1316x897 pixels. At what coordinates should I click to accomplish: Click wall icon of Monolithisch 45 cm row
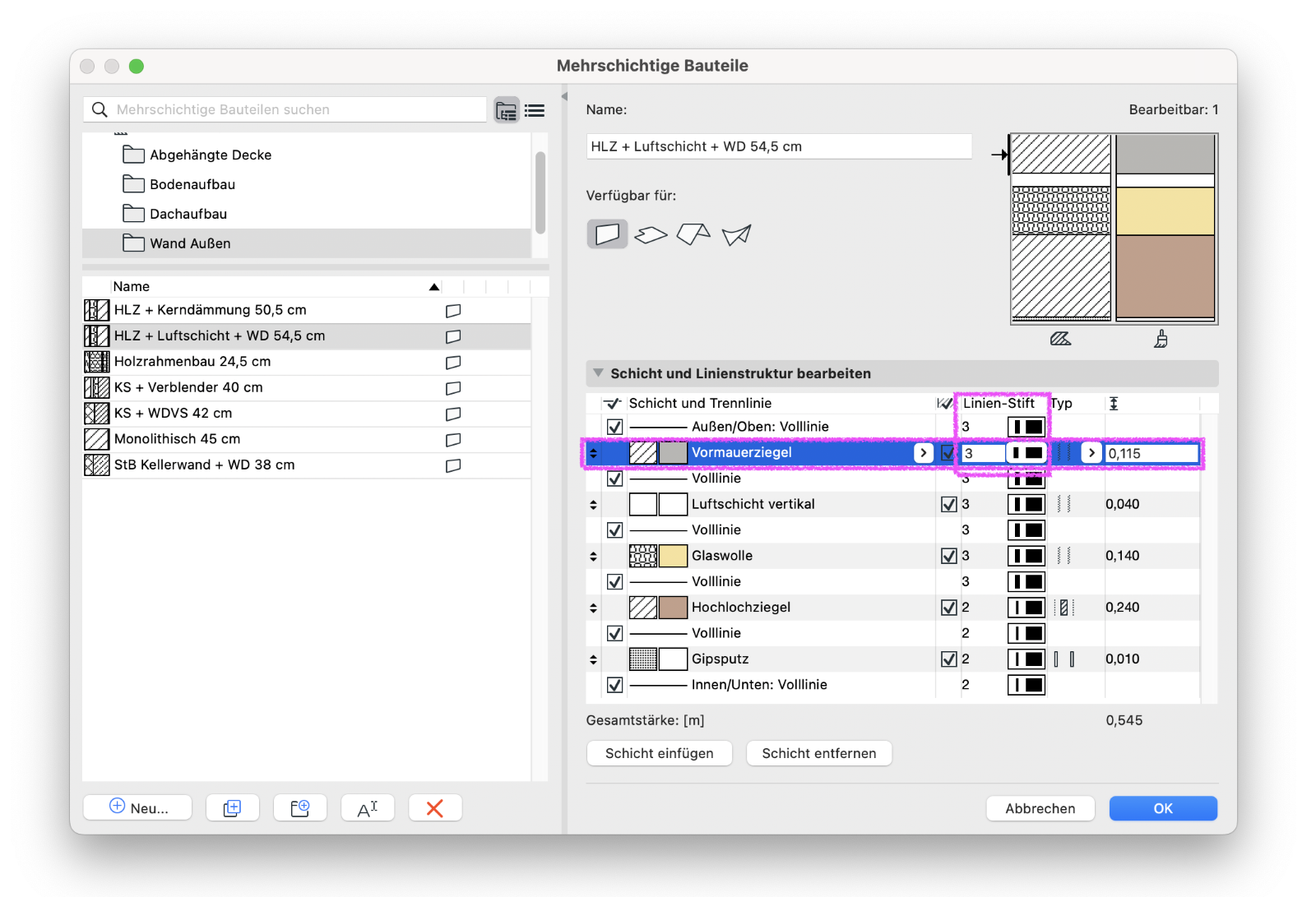click(x=453, y=440)
